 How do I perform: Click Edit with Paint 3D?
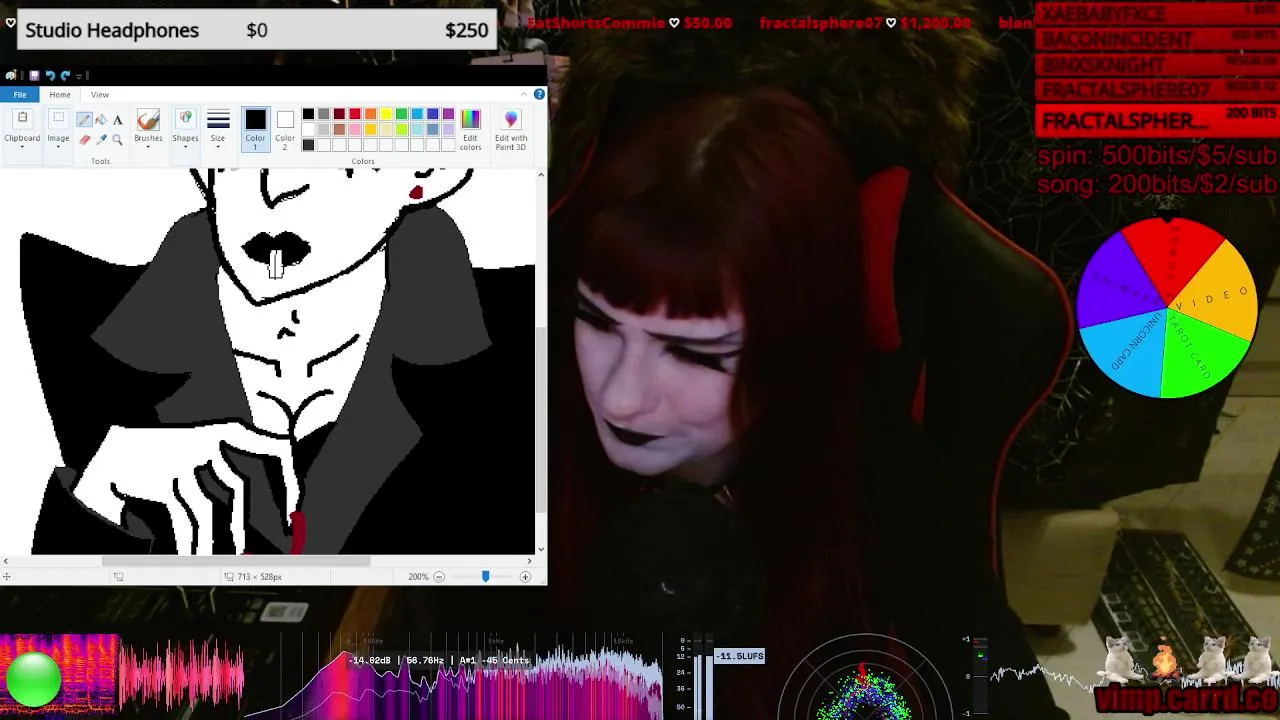[x=510, y=130]
